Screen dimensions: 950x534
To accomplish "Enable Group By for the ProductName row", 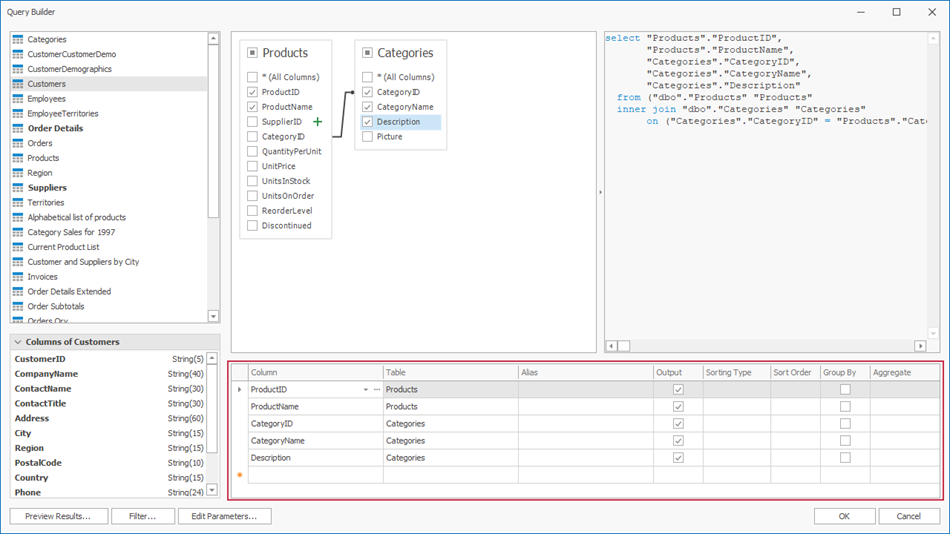I will (x=845, y=407).
